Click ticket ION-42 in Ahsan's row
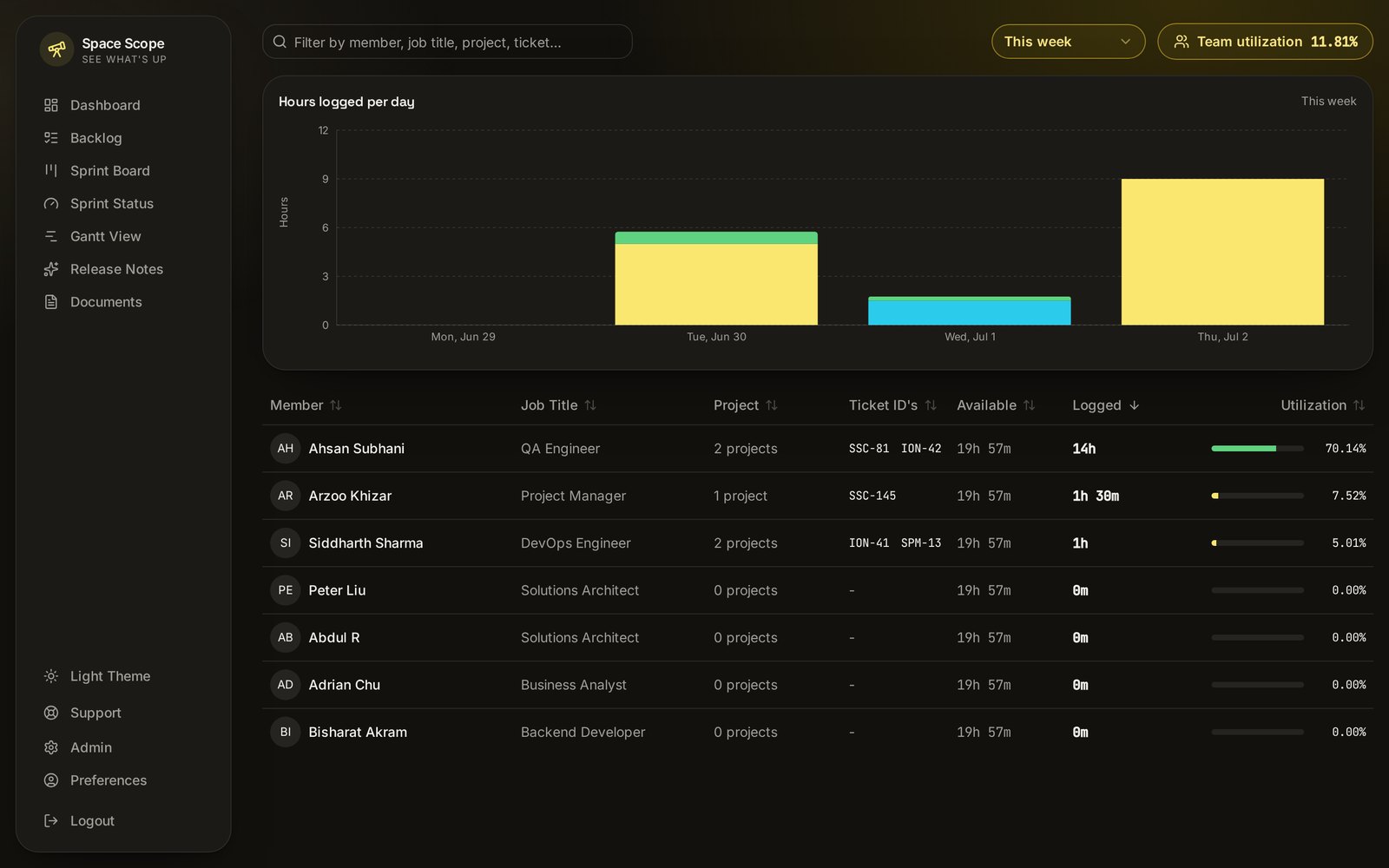This screenshot has height=868, width=1389. (921, 449)
